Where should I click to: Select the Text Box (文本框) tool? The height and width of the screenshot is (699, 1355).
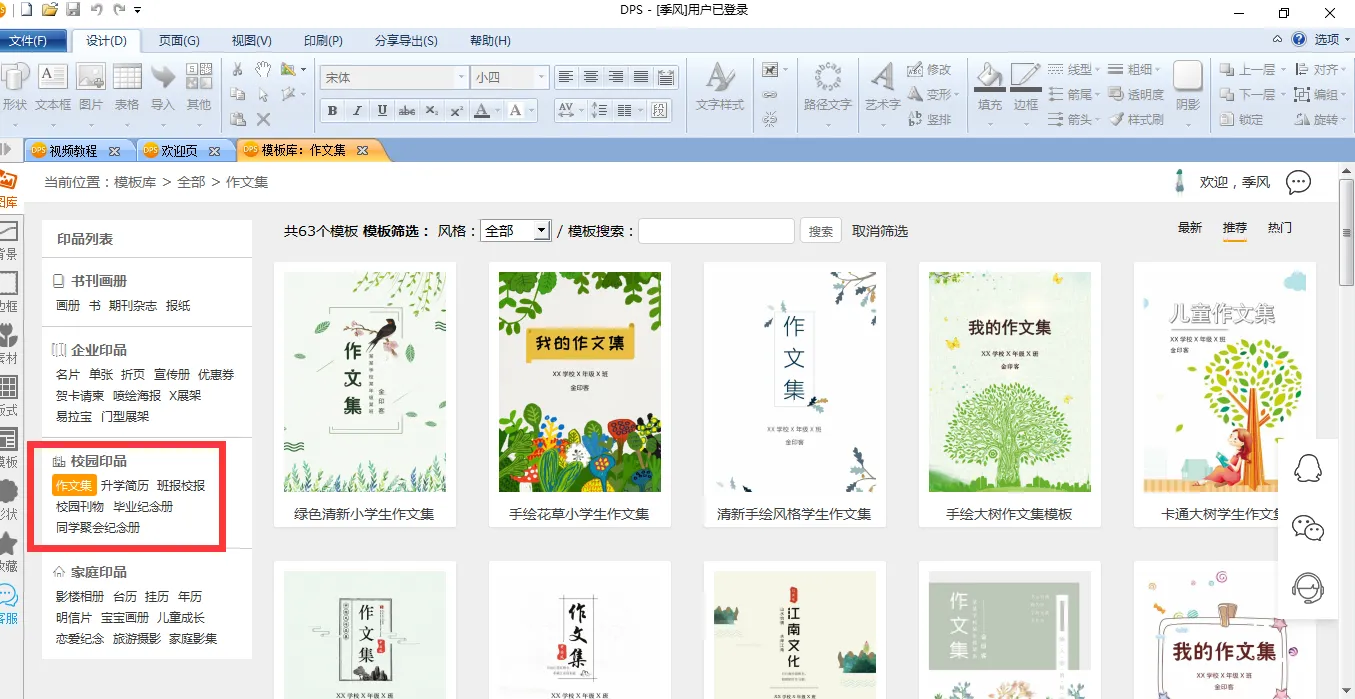click(x=53, y=87)
